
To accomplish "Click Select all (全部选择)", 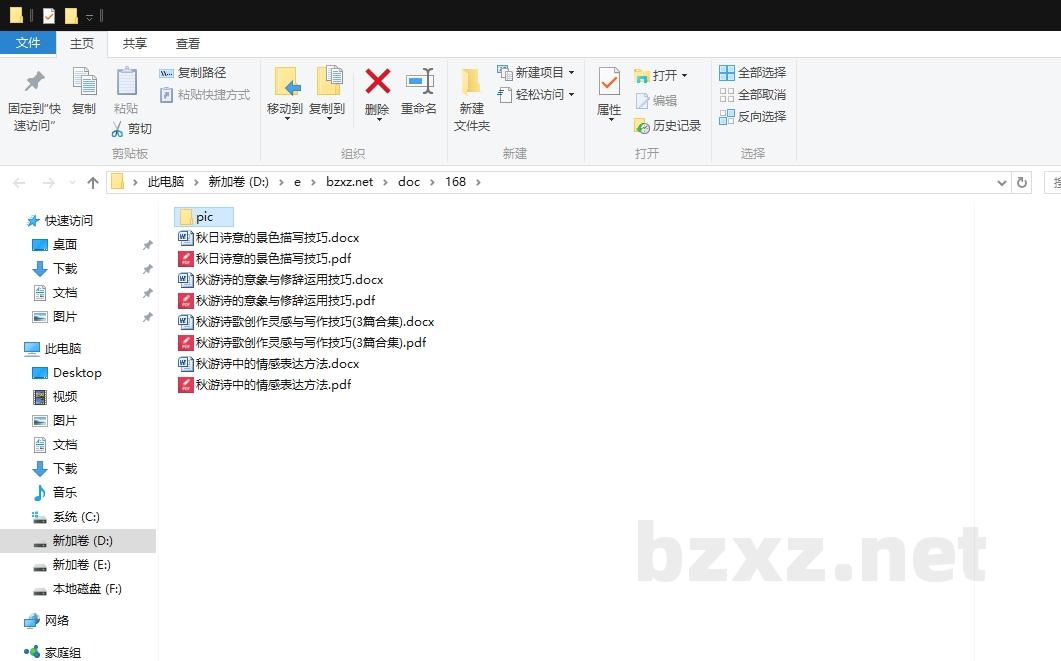I will 752,73.
